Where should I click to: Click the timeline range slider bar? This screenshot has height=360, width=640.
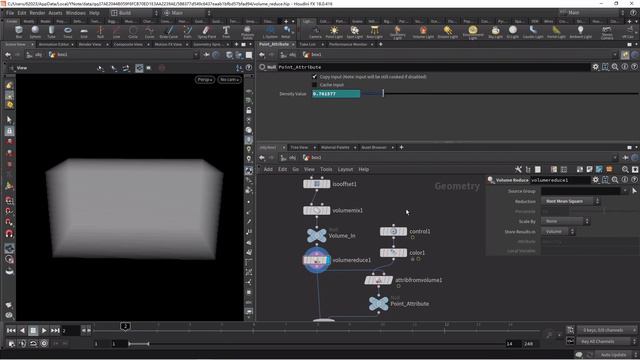coord(138,344)
